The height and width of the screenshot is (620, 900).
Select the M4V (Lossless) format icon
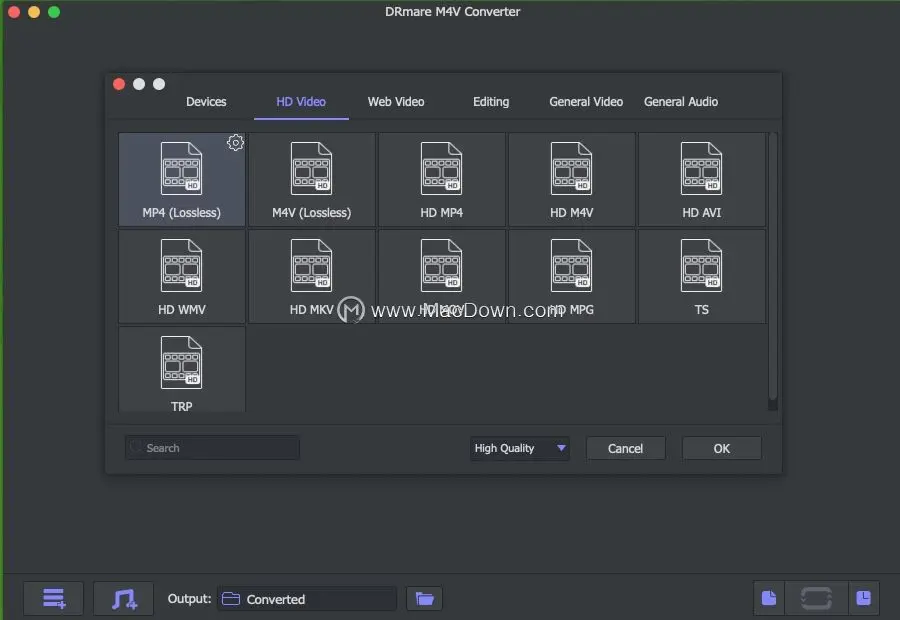[311, 169]
